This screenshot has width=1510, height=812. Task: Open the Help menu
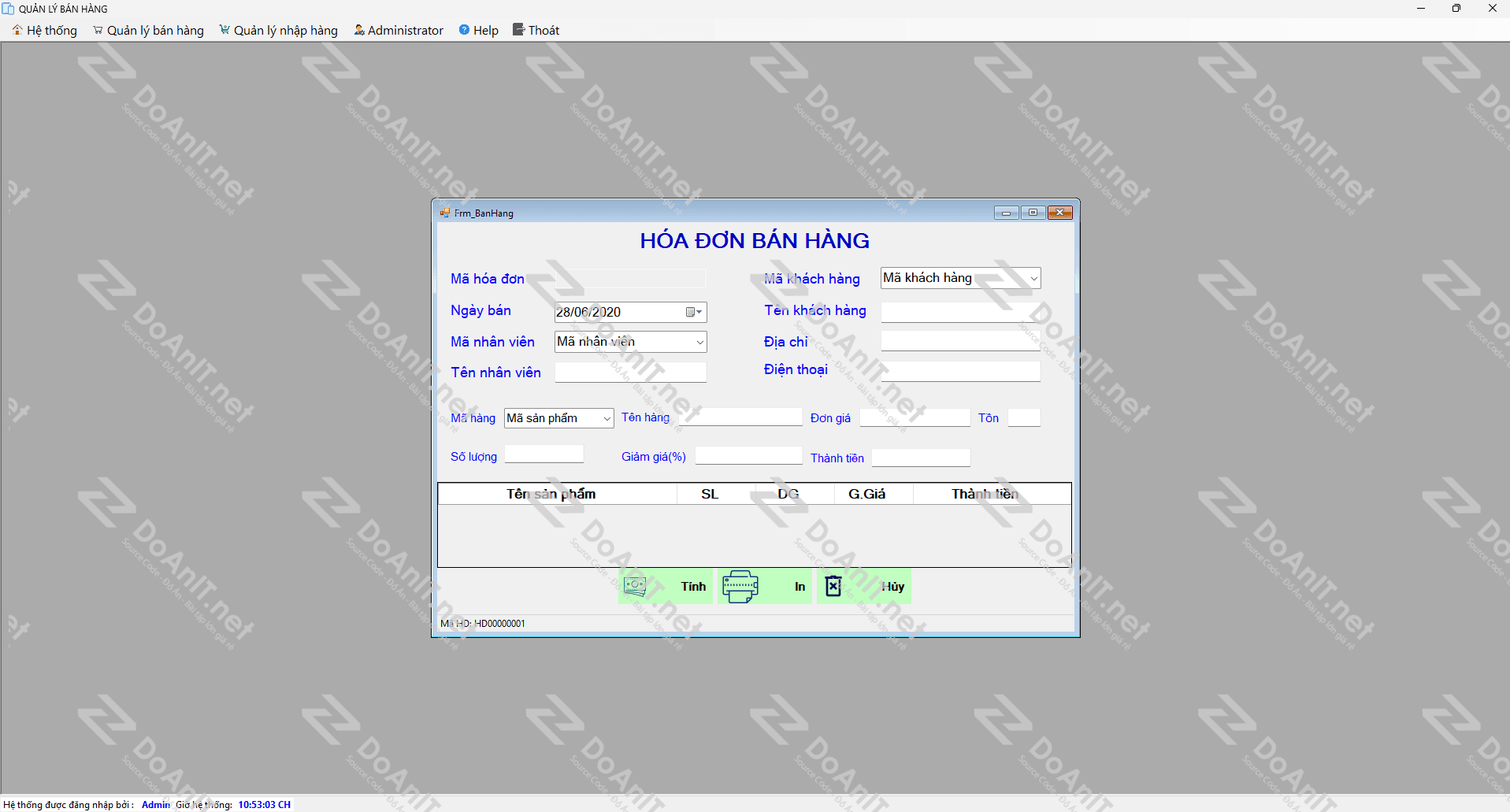coord(478,30)
